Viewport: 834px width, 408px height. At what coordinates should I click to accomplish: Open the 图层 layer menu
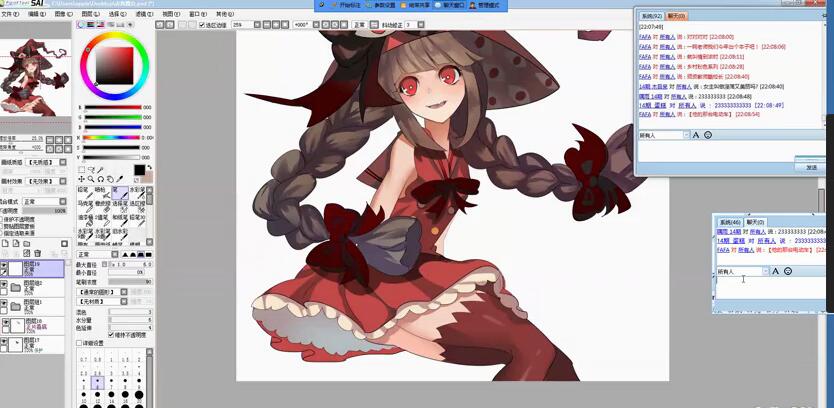[90, 14]
